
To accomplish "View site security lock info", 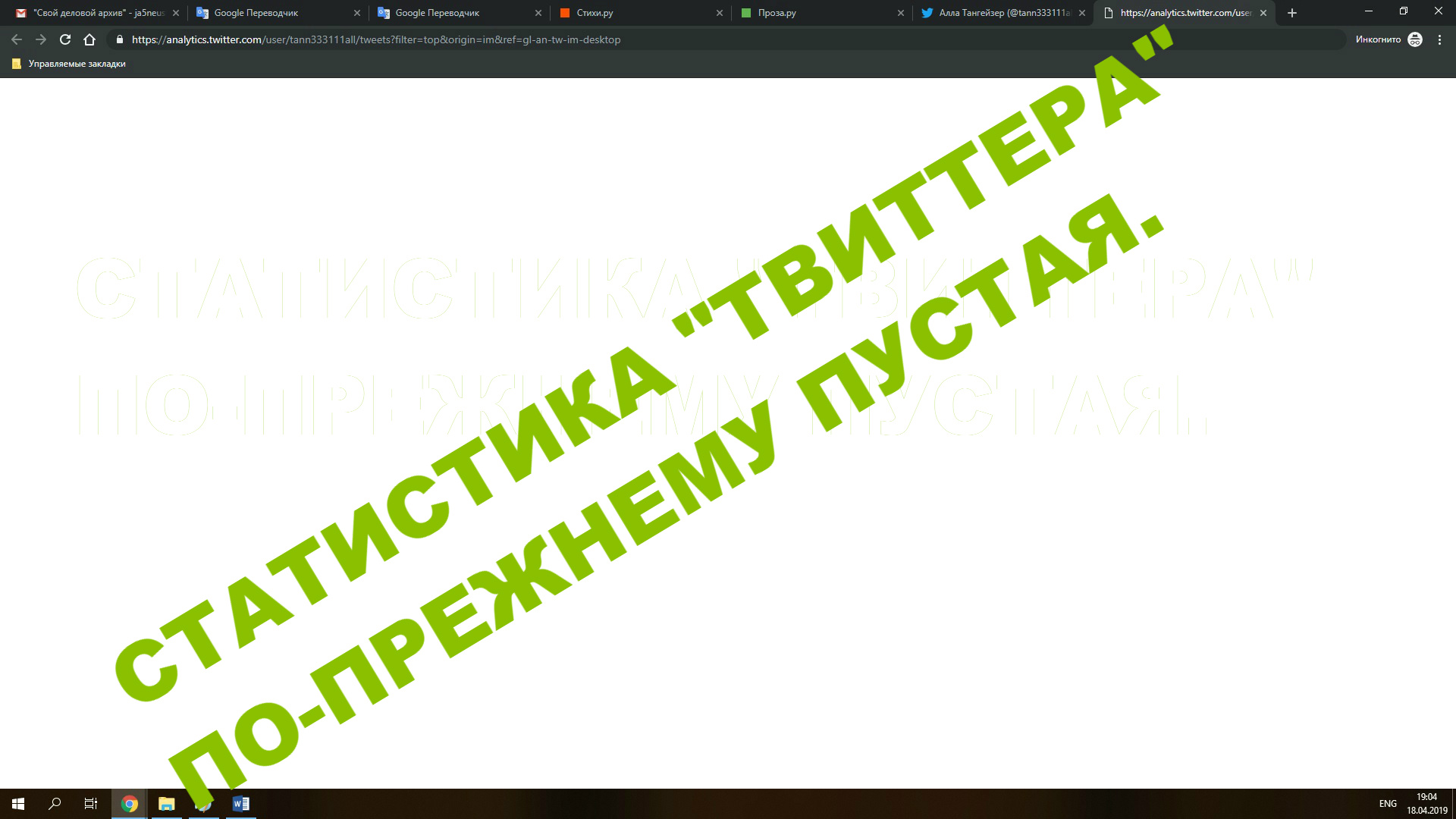I will [119, 39].
